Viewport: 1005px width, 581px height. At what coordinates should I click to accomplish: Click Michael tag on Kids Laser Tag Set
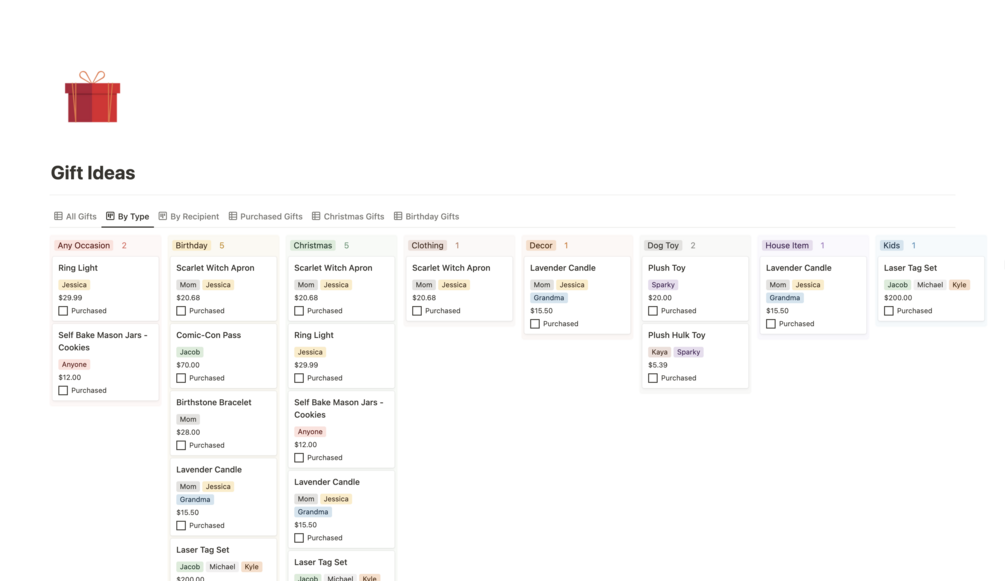pos(929,285)
